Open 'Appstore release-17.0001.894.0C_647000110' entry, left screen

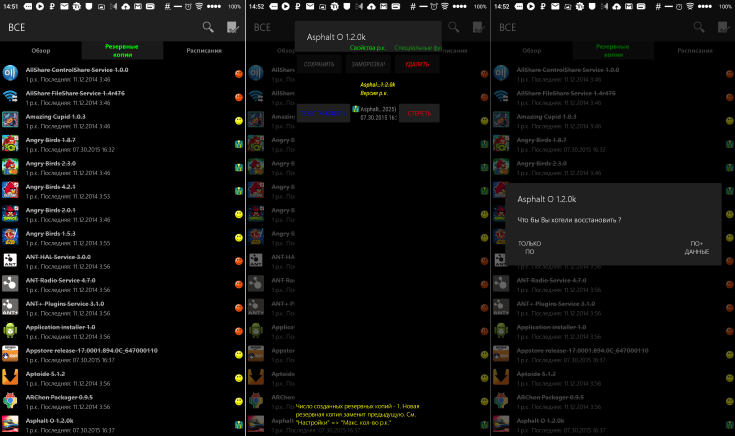coord(122,355)
